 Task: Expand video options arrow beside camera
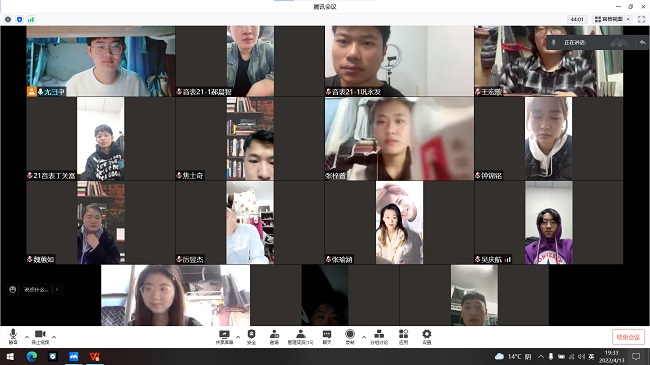point(54,337)
